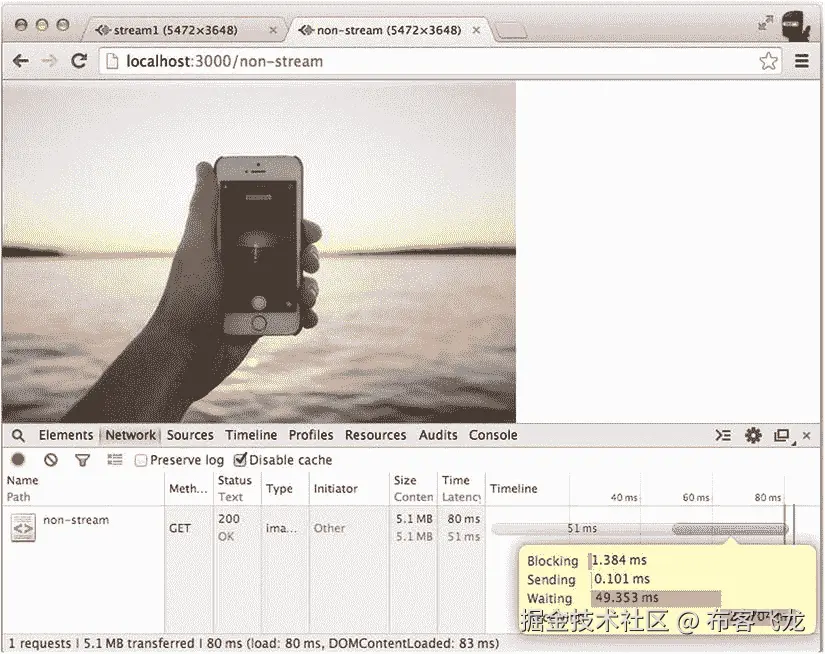This screenshot has width=825, height=654.
Task: Undock DevTools into separate window icon
Action: [x=782, y=436]
